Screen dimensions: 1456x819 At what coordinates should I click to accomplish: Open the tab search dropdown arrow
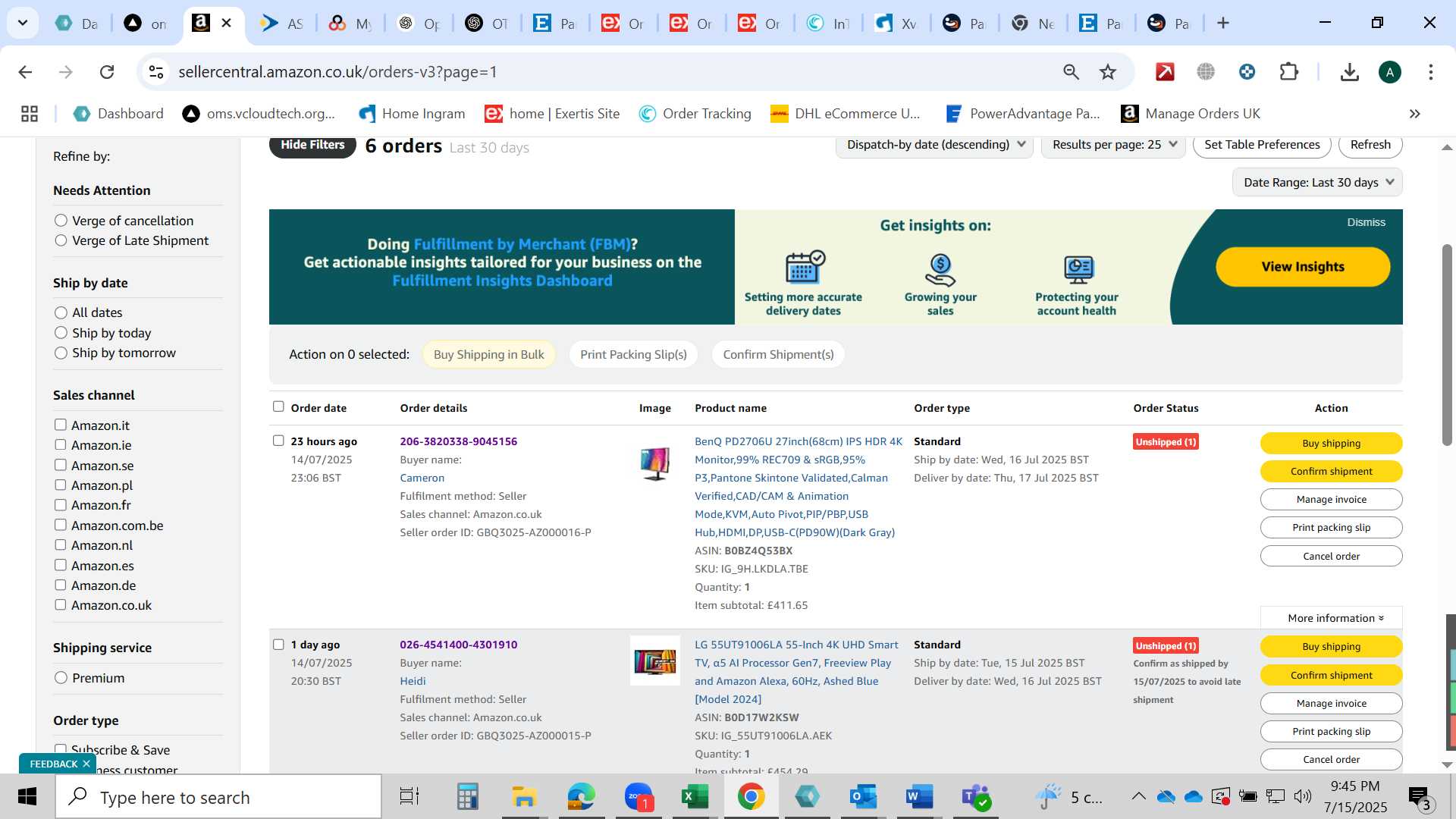(x=23, y=24)
